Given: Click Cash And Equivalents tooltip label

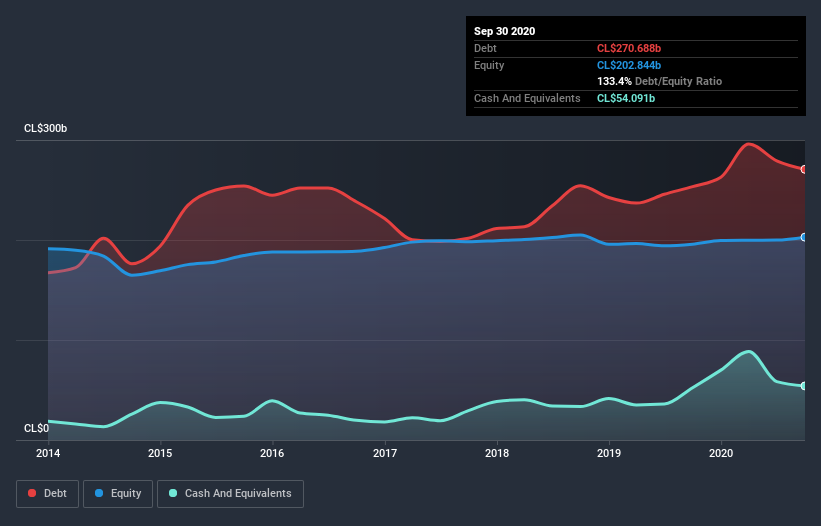Looking at the screenshot, I should (x=527, y=98).
